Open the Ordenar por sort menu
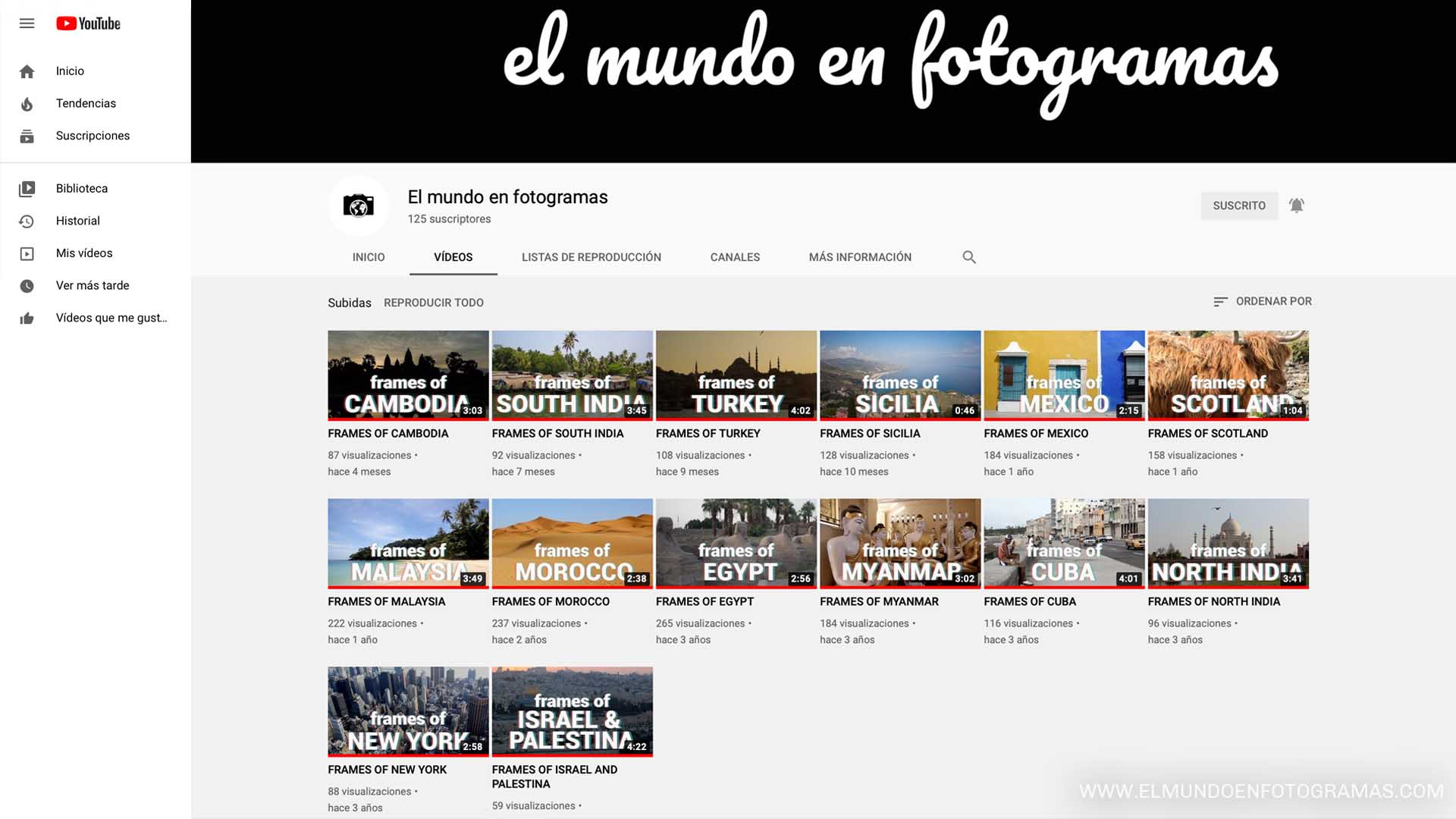Screen dimensions: 1456x819 1262,301
